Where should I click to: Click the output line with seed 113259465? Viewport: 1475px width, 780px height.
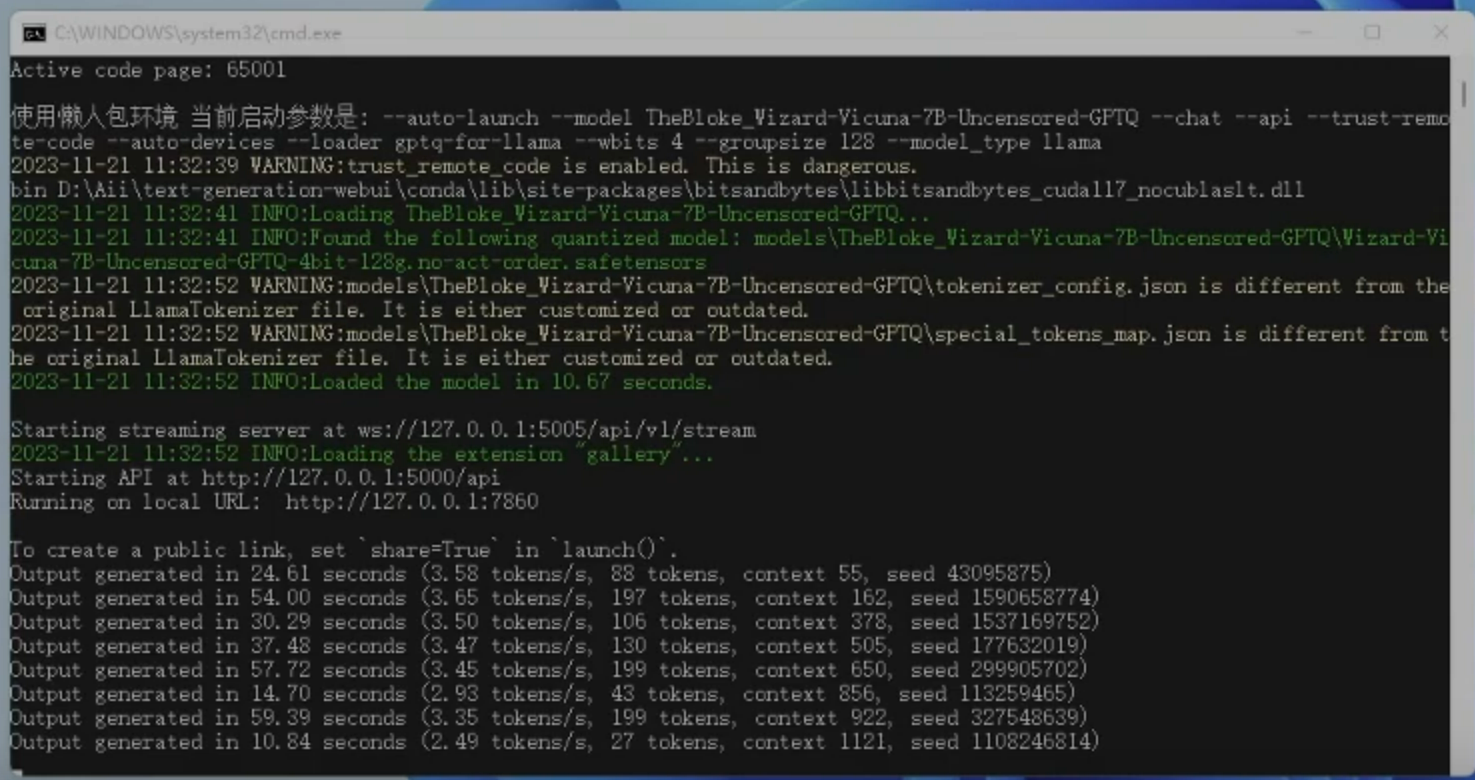543,694
